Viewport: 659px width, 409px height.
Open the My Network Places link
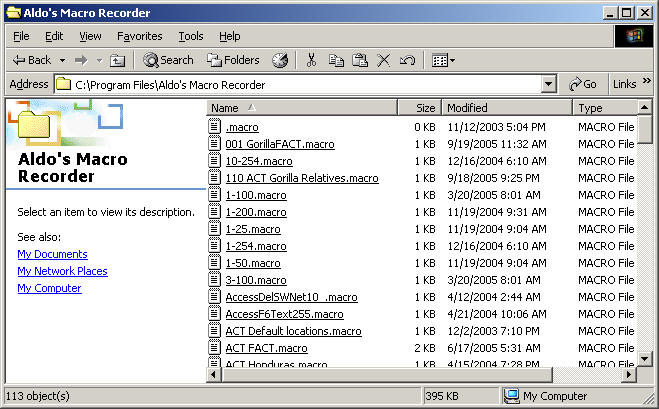coord(63,271)
